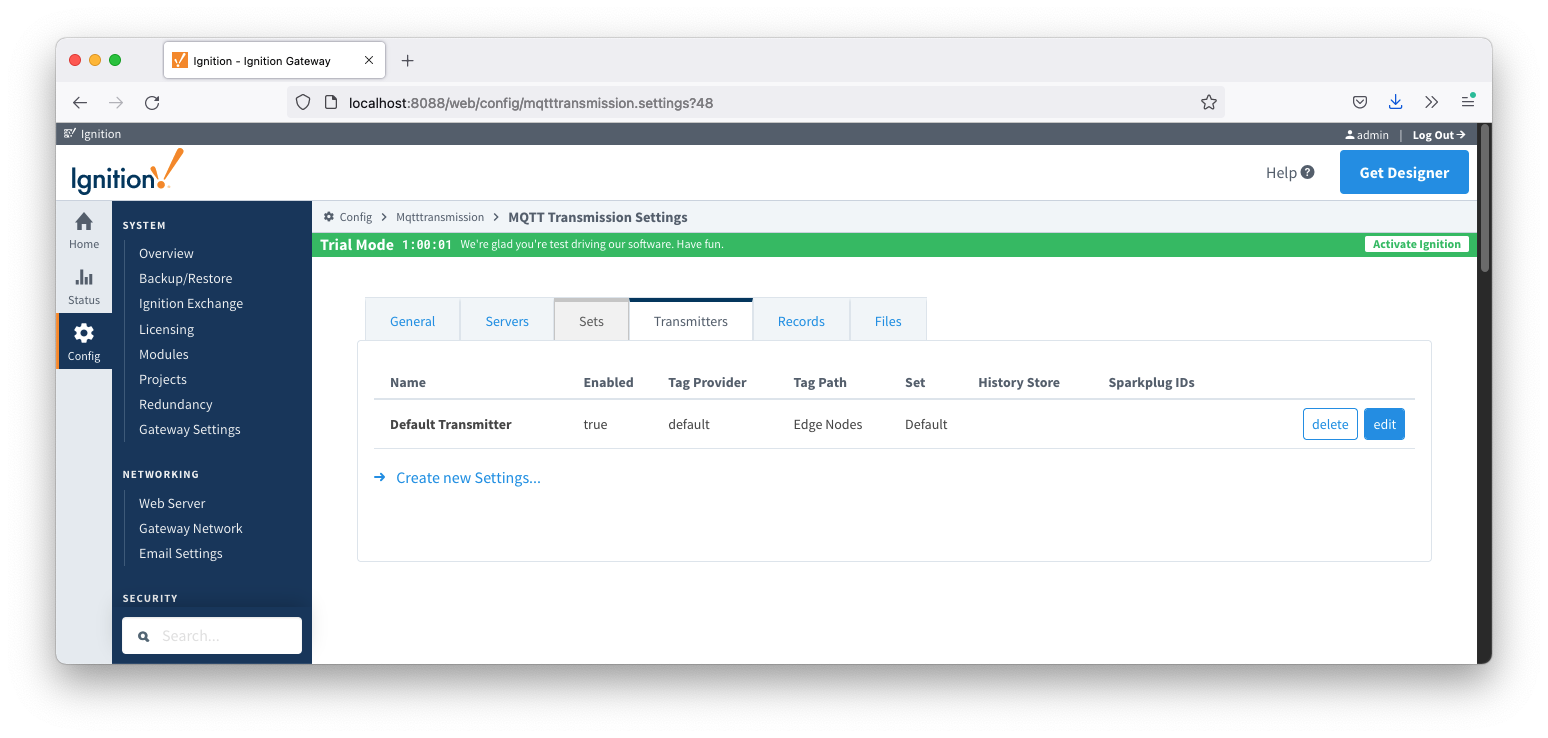The image size is (1548, 738).
Task: Open Overview in the System menu
Action: pos(166,253)
